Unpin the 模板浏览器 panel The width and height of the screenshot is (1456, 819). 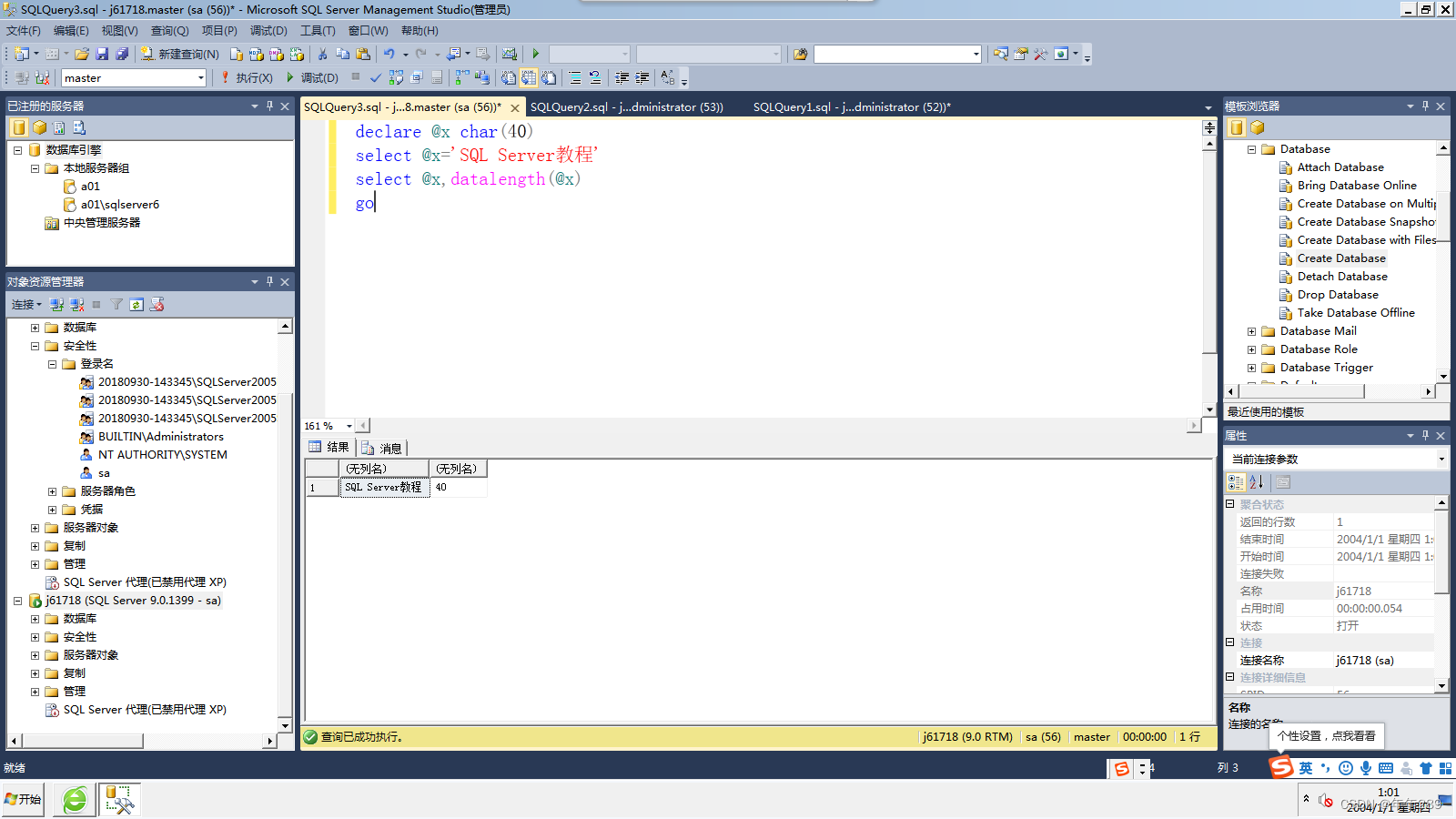[x=1425, y=105]
